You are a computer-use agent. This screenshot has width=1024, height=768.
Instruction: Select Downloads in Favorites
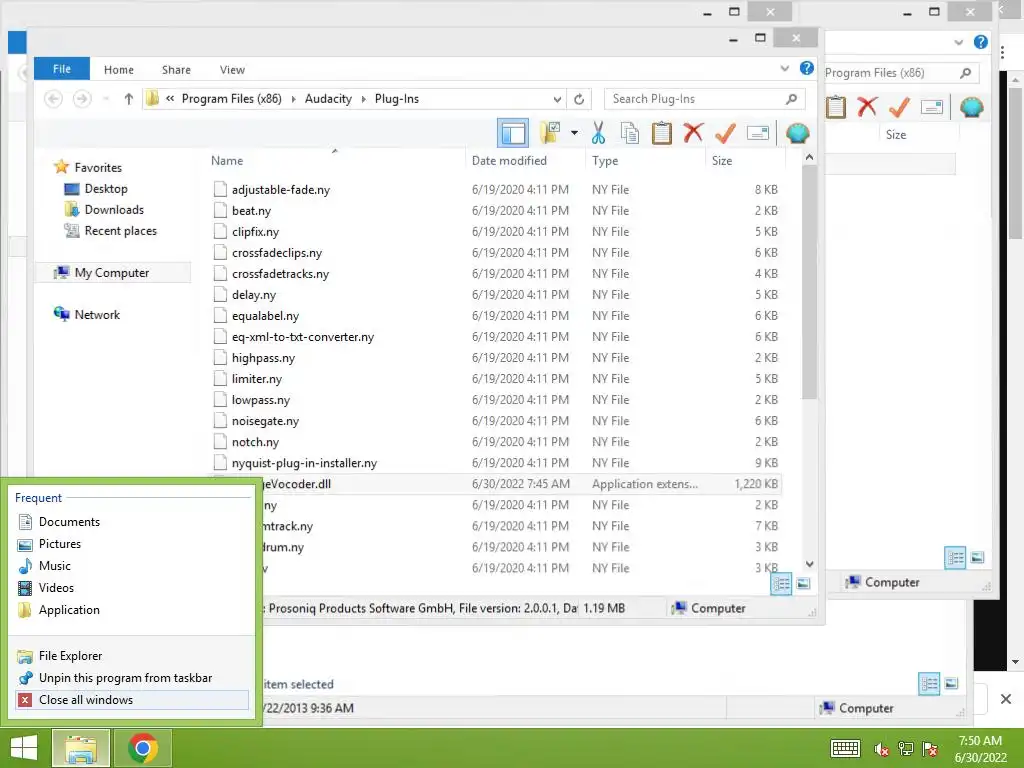pos(114,210)
